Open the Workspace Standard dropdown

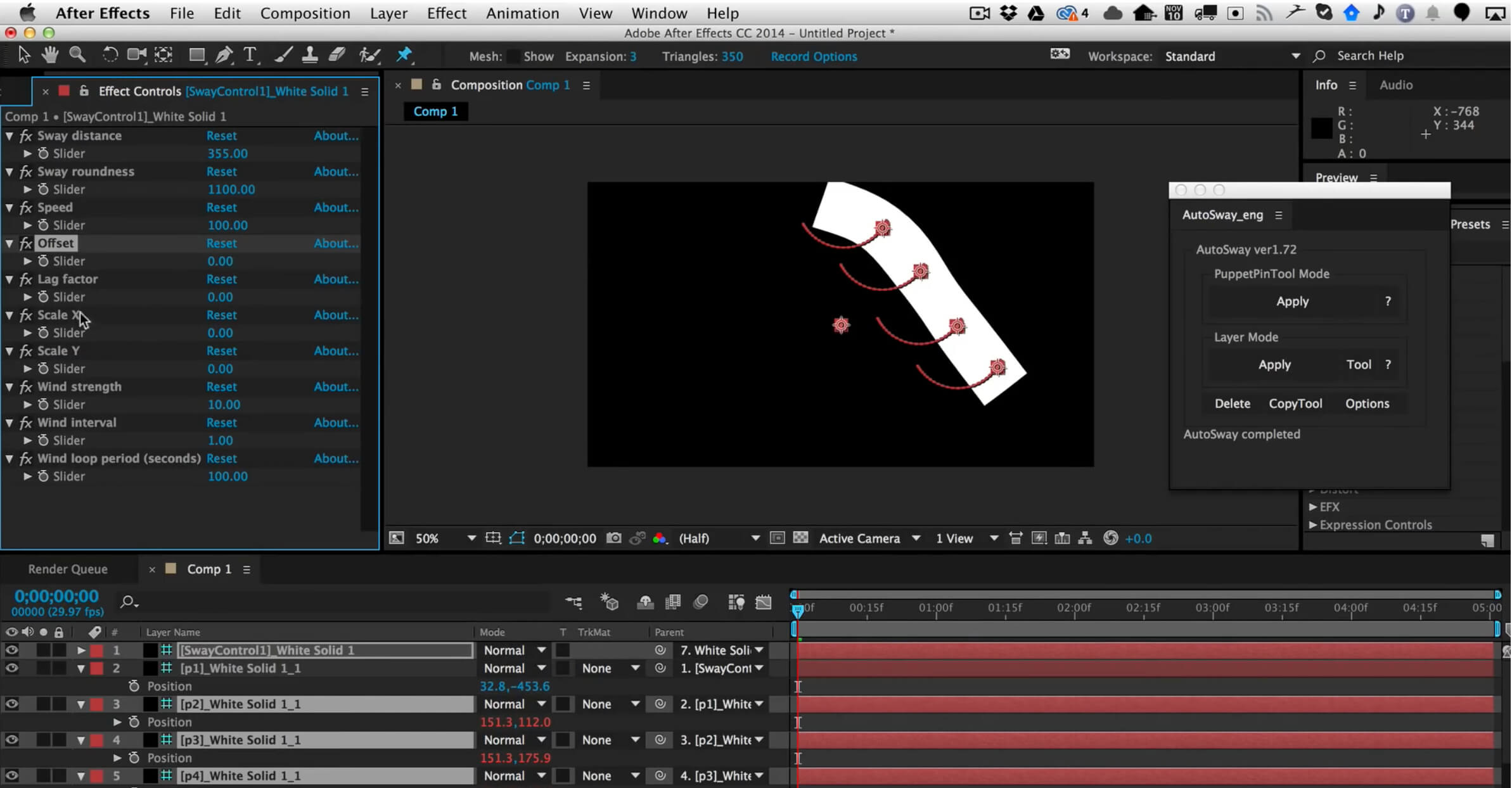point(1232,56)
